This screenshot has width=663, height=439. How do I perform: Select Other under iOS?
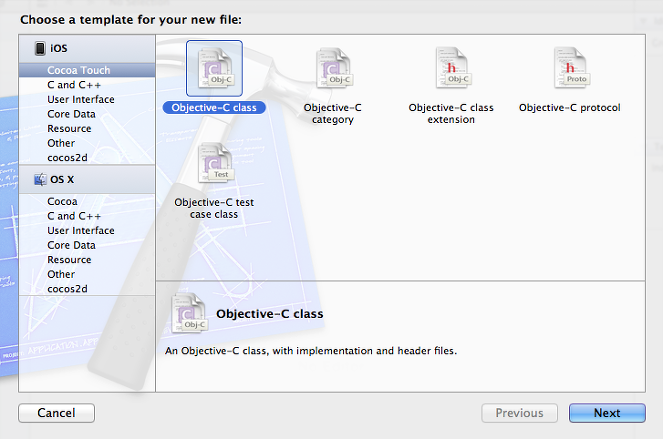coord(87,143)
